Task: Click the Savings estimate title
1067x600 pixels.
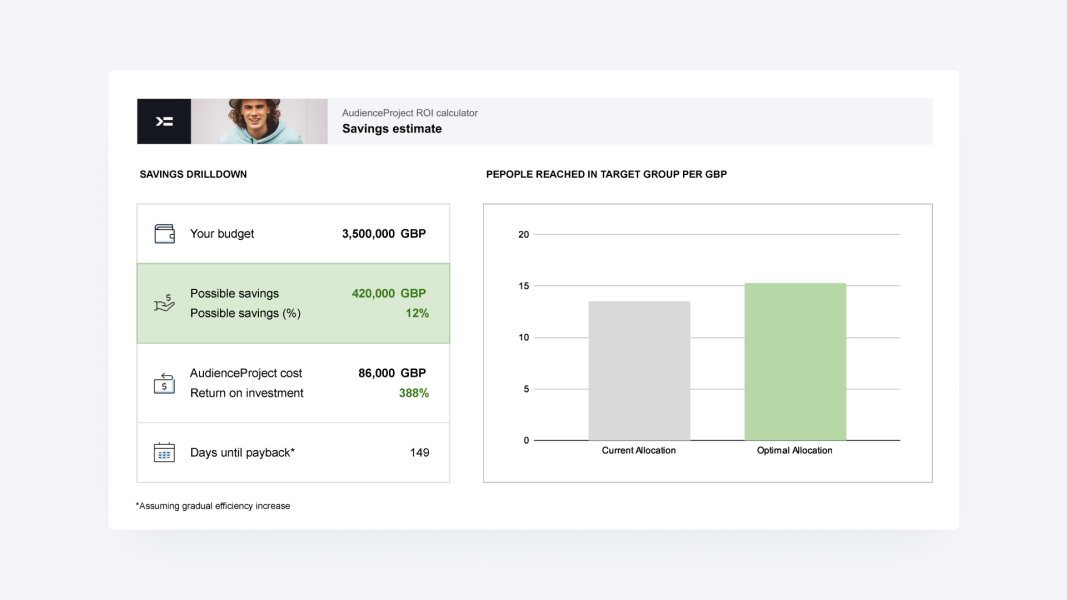Action: point(392,129)
